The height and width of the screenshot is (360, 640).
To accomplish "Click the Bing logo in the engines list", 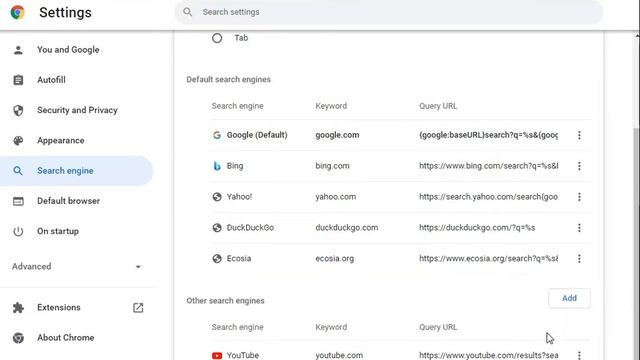I will [217, 166].
